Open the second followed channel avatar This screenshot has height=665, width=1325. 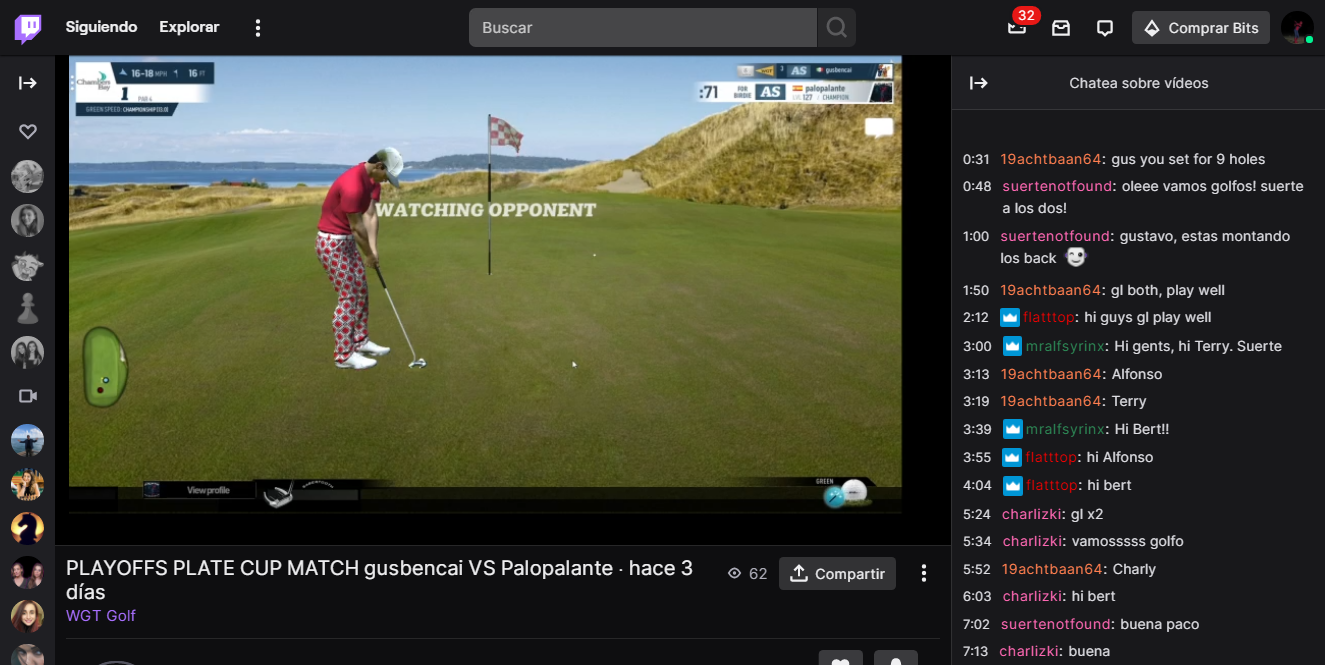coord(27,220)
